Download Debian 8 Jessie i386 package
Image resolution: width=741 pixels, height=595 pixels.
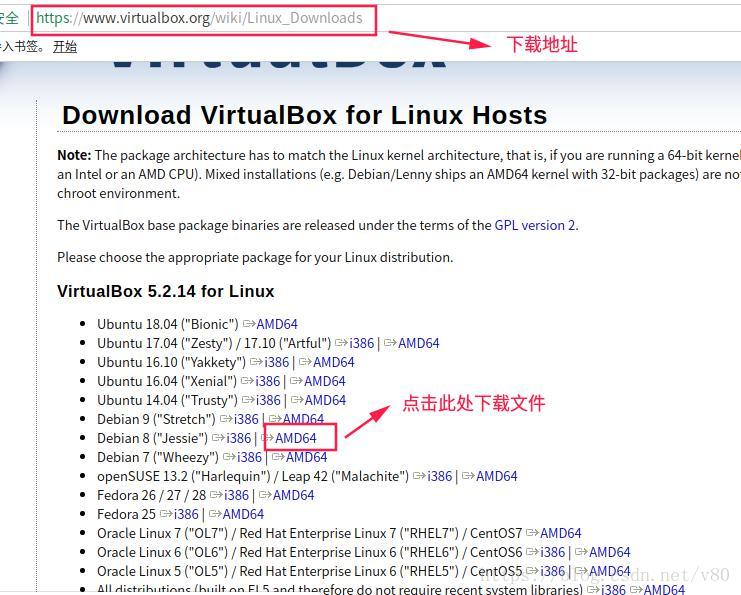239,438
